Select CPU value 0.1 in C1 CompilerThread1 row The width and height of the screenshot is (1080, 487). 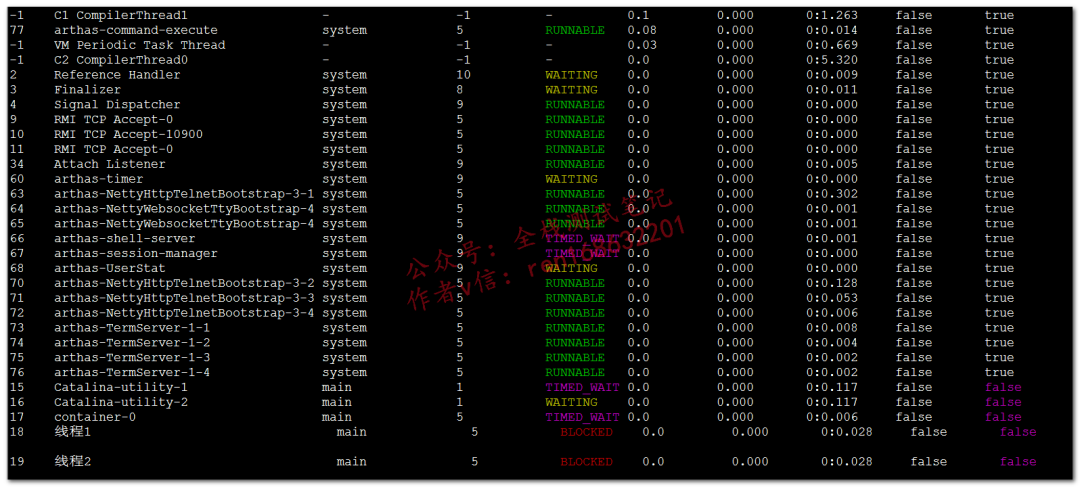point(638,15)
